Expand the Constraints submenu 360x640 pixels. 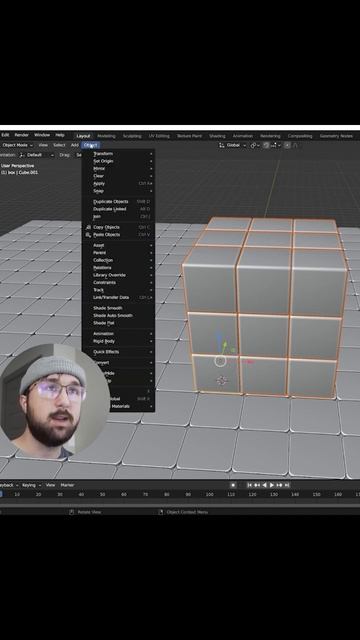pos(118,282)
